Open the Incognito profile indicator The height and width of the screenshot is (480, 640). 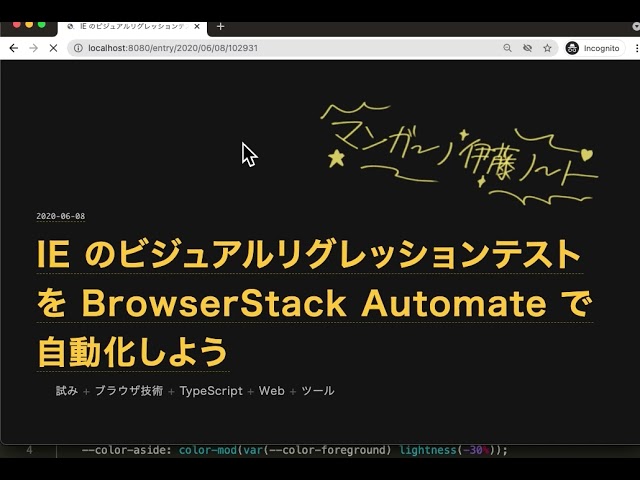tap(594, 48)
